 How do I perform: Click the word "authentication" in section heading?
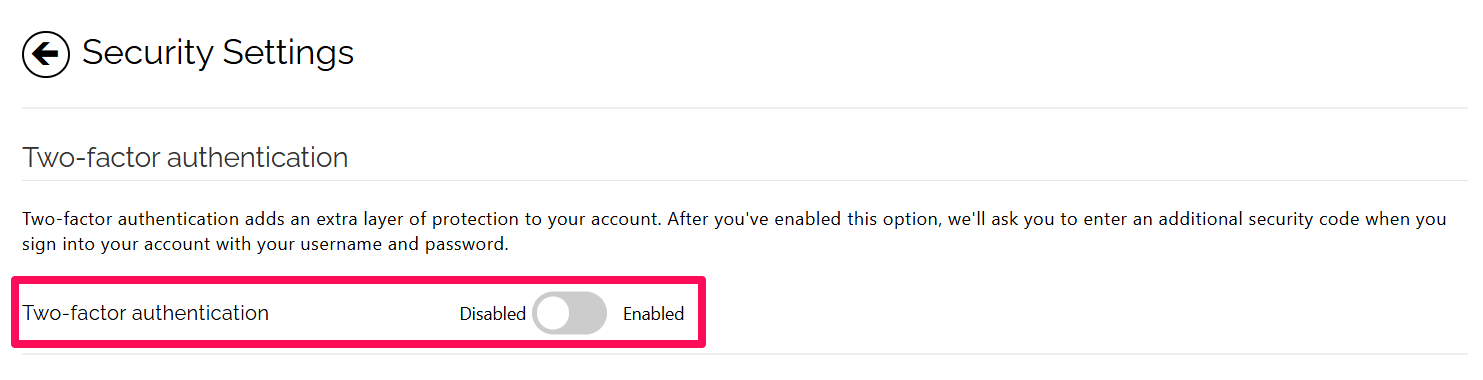click(x=257, y=157)
